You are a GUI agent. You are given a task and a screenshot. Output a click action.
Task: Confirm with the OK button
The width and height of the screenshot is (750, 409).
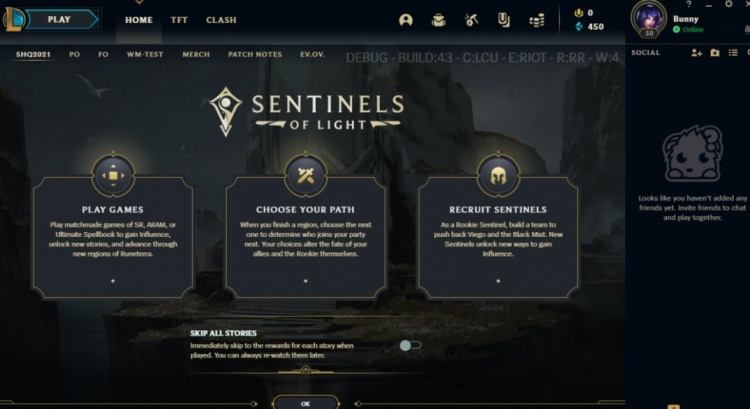[x=305, y=403]
